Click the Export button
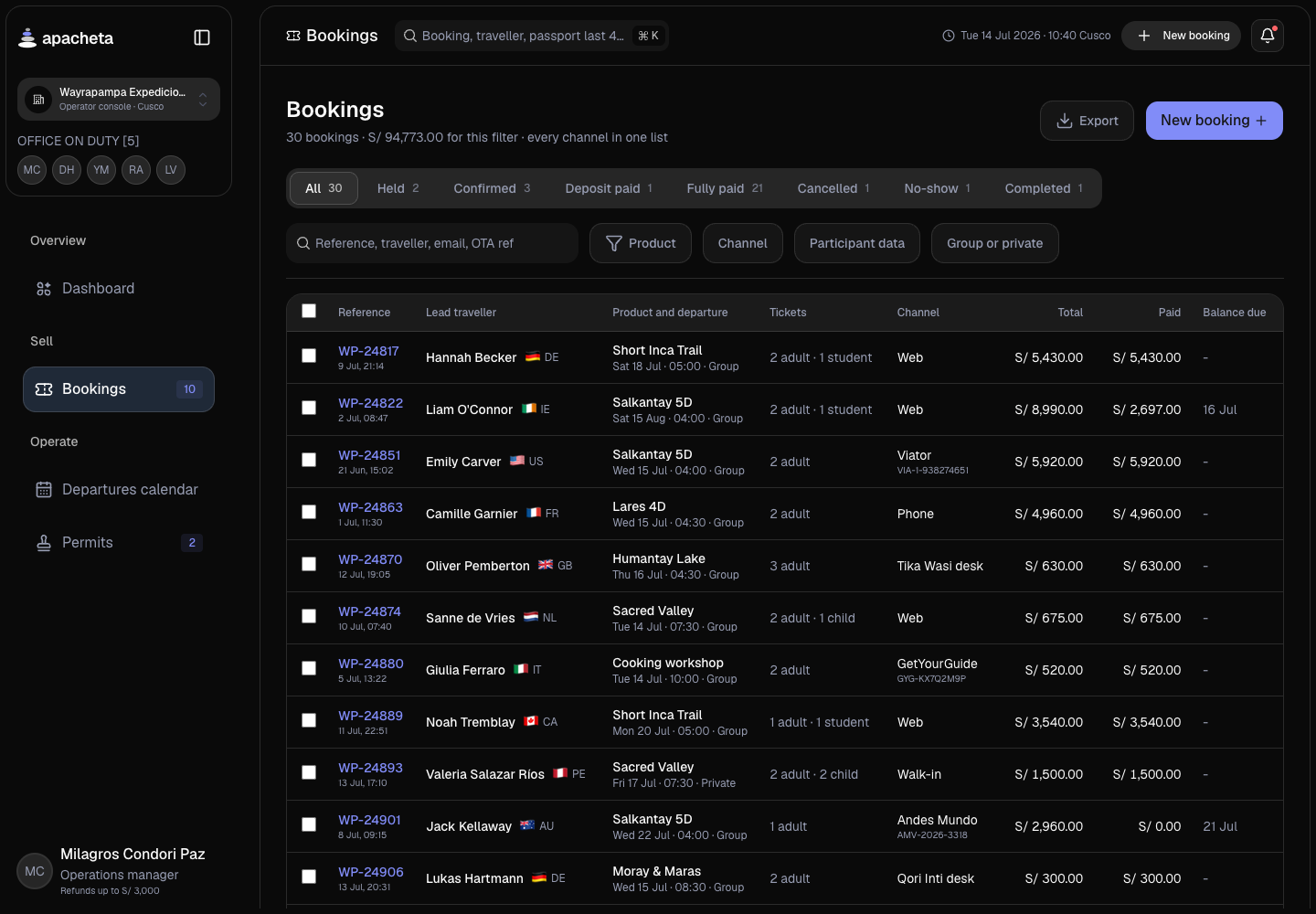The height and width of the screenshot is (914, 1316). coord(1087,121)
